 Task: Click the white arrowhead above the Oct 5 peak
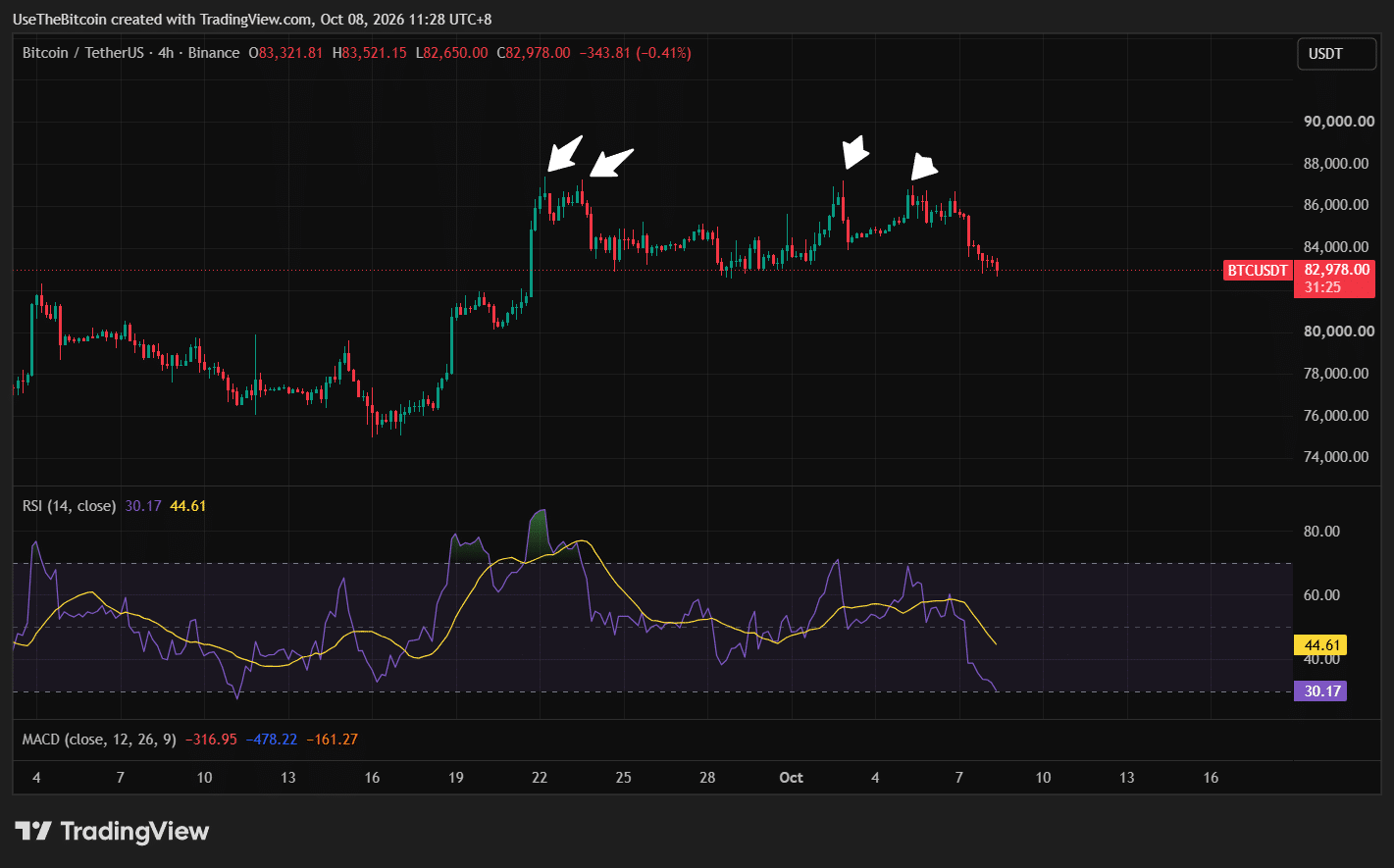click(x=924, y=167)
